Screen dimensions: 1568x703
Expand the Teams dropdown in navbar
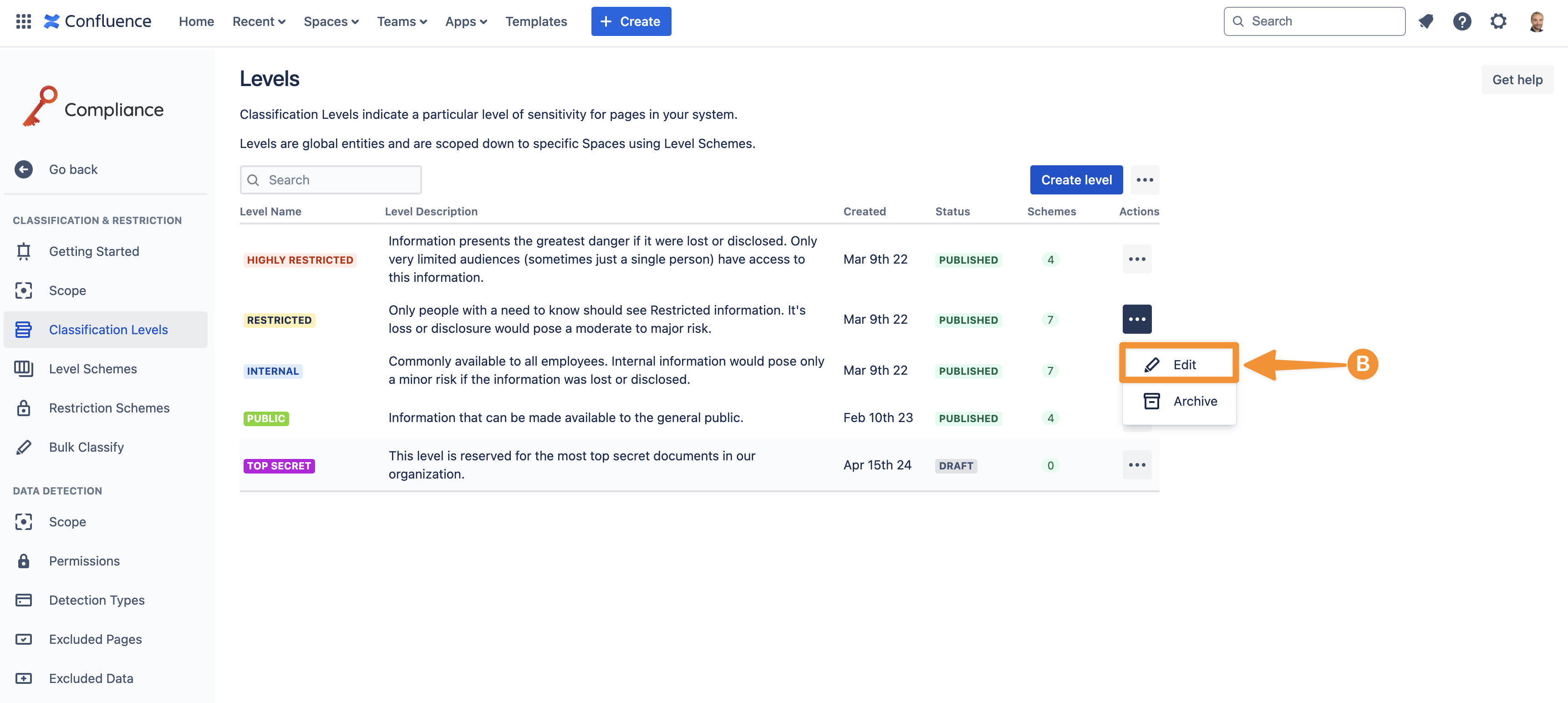402,21
